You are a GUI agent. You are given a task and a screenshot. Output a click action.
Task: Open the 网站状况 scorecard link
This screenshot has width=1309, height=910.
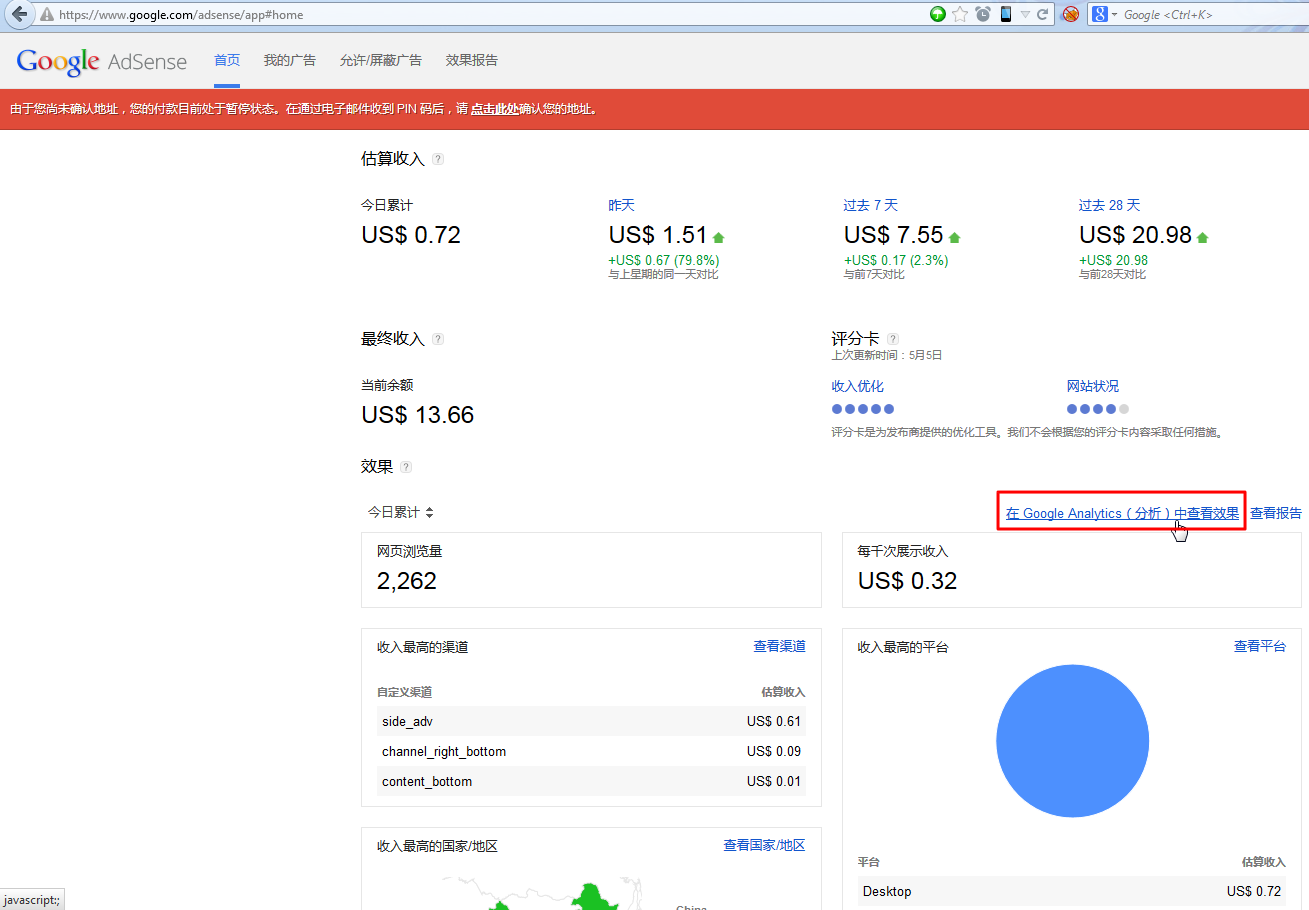point(1093,386)
